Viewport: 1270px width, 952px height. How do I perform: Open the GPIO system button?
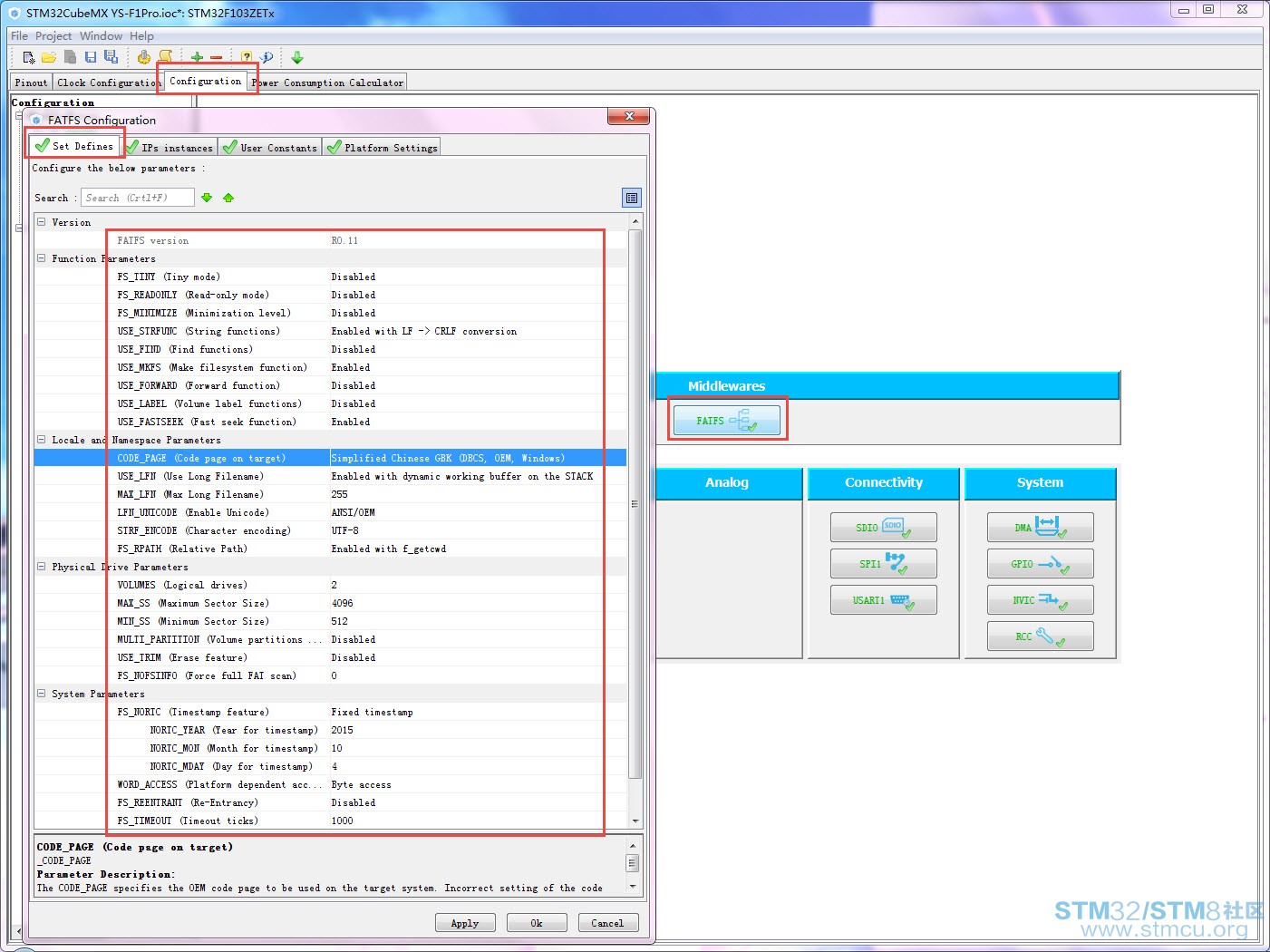point(1040,563)
